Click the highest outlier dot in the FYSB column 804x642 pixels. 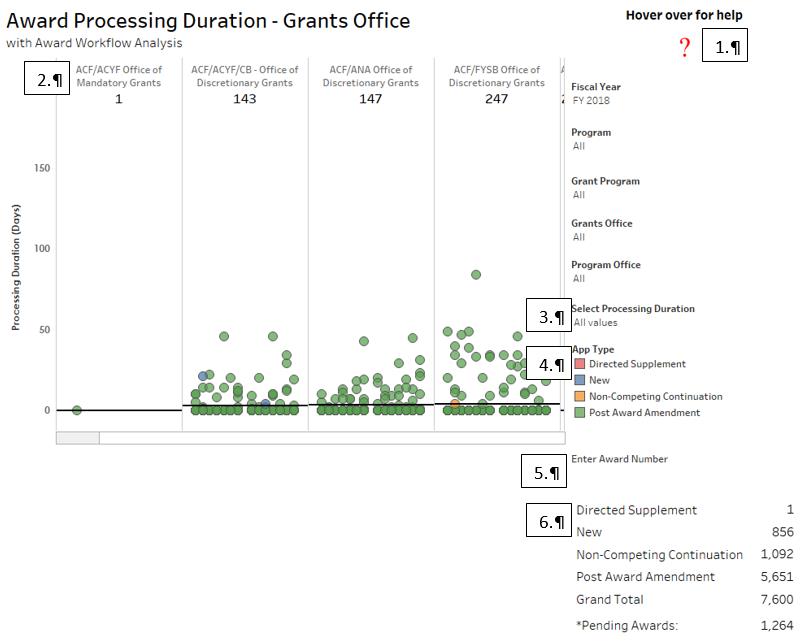coord(476,275)
